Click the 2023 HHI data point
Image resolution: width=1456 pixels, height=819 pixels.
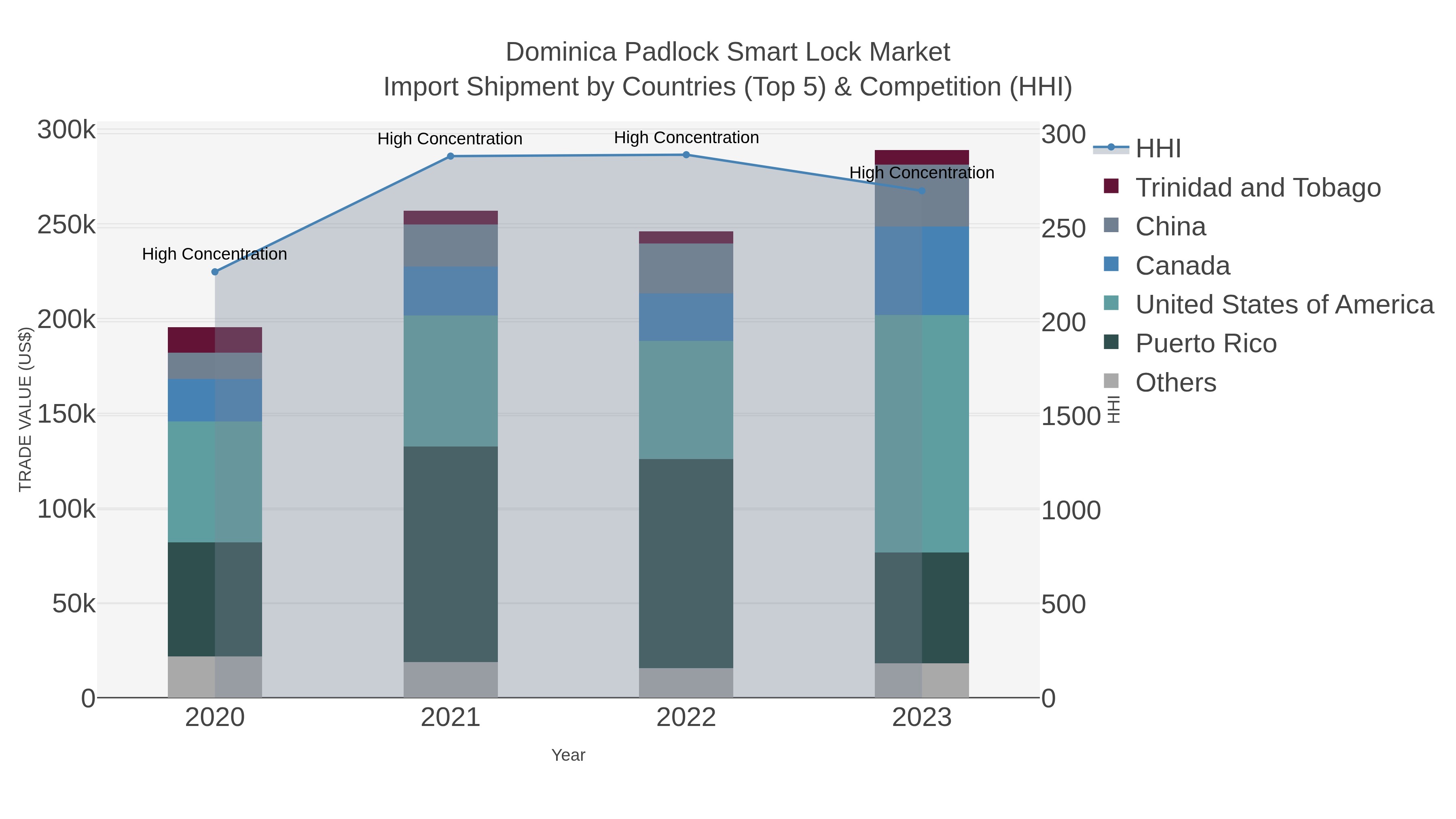click(x=922, y=191)
